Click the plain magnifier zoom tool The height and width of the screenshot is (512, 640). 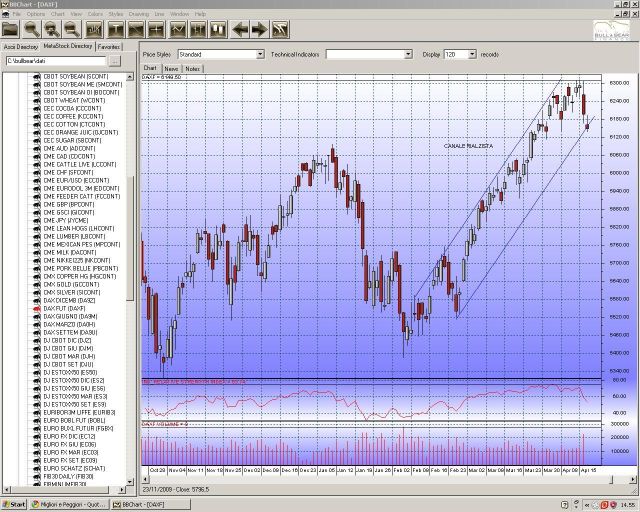coord(31,29)
